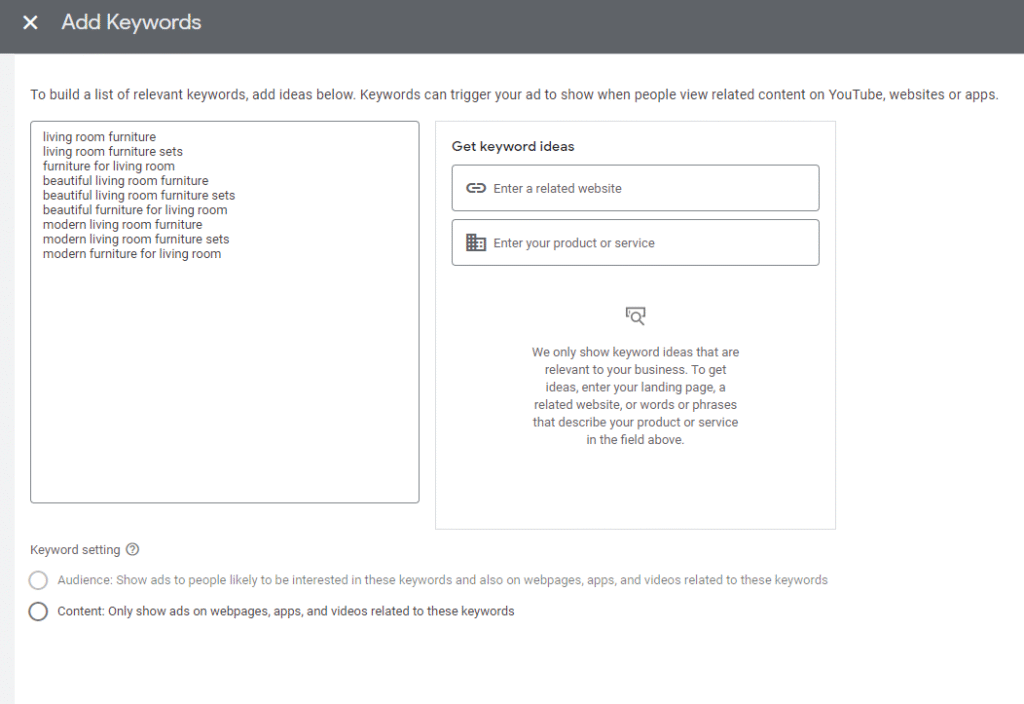Click the "Add Keywords" title text

pos(131,22)
